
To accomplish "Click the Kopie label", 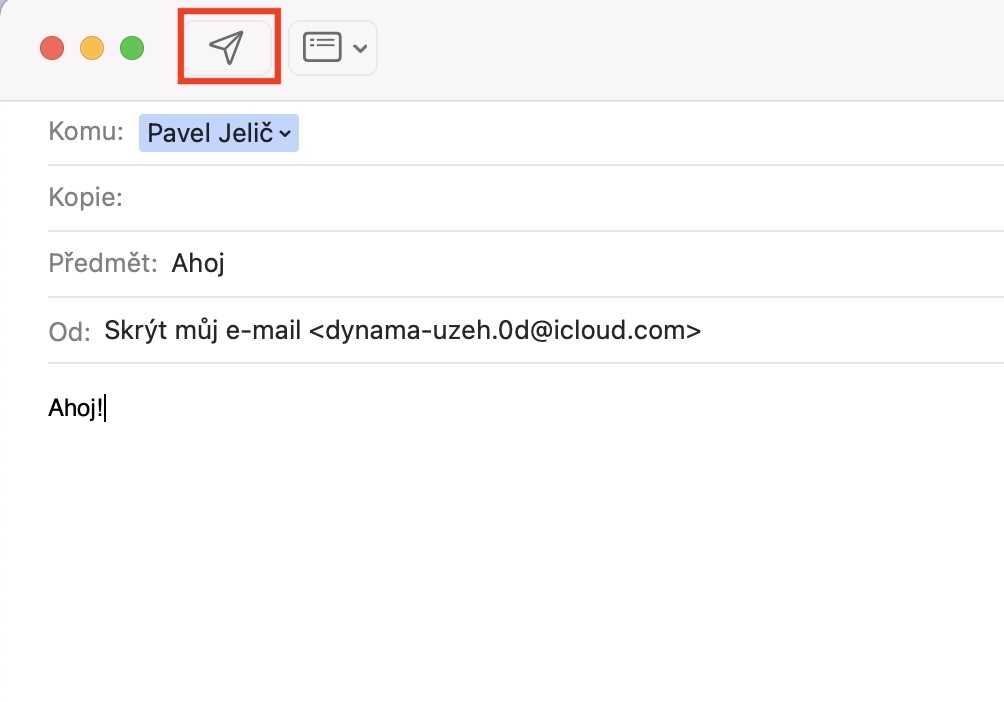I will pyautogui.click(x=85, y=198).
